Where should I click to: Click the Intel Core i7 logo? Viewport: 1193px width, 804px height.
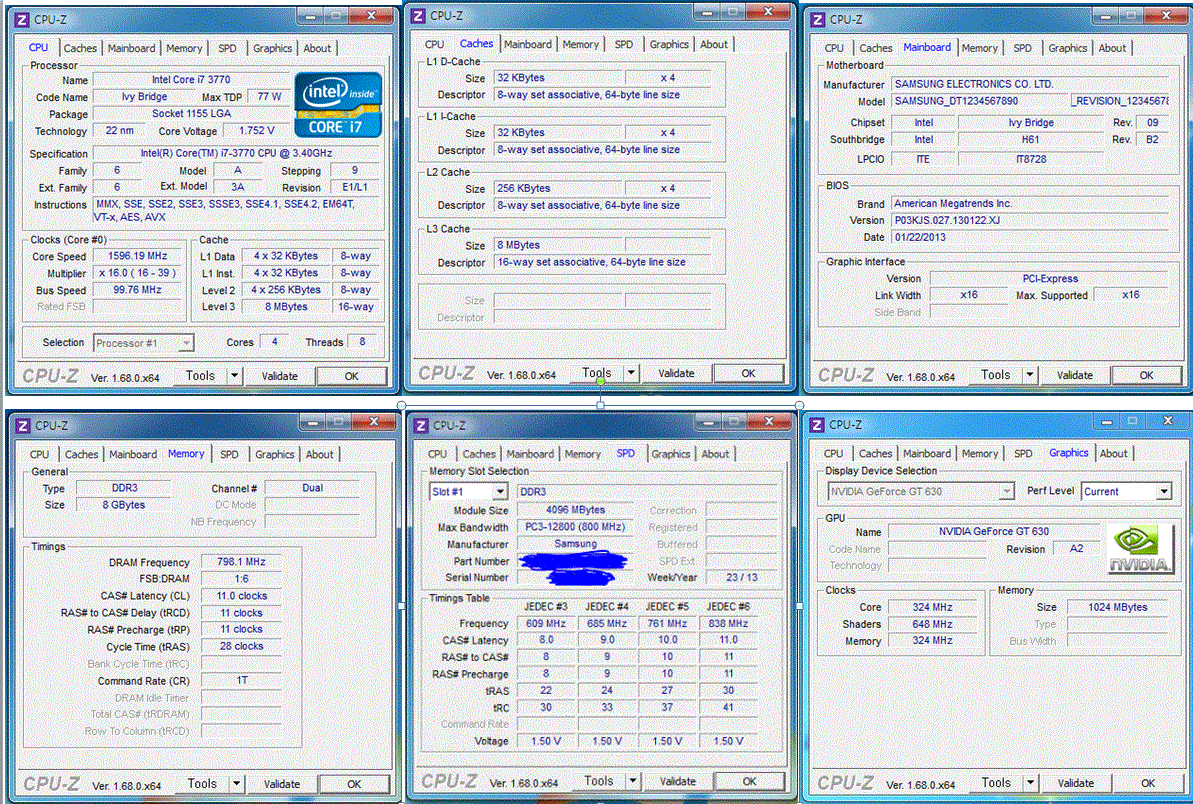point(337,104)
